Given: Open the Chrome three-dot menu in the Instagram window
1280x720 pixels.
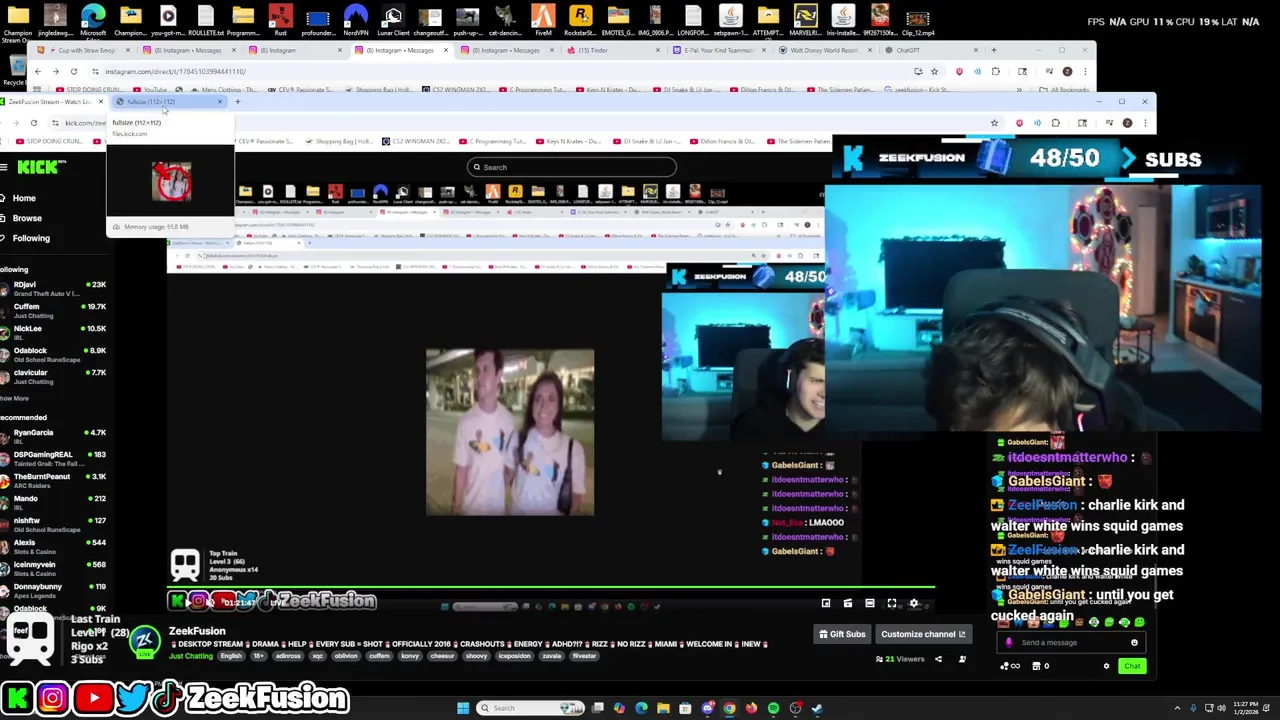Looking at the screenshot, I should (1086, 71).
